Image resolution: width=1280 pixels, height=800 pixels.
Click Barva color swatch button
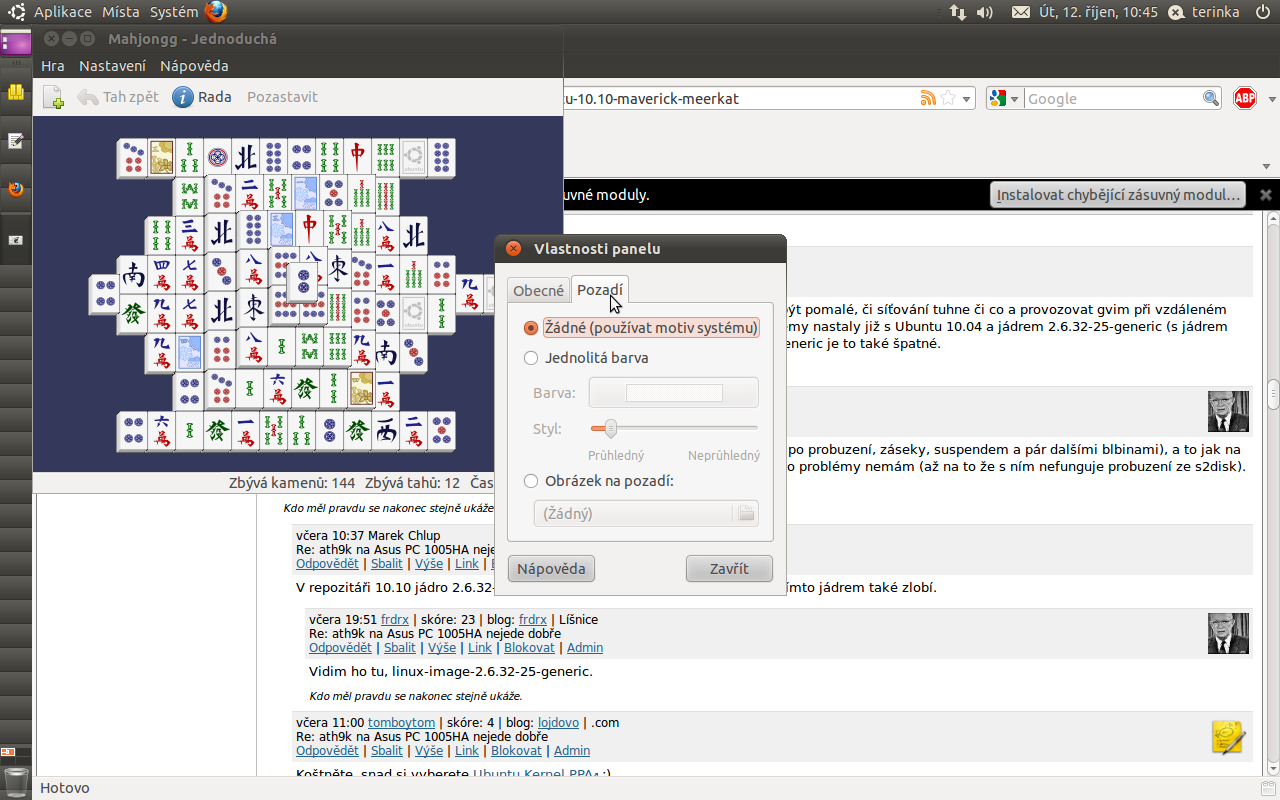[674, 393]
